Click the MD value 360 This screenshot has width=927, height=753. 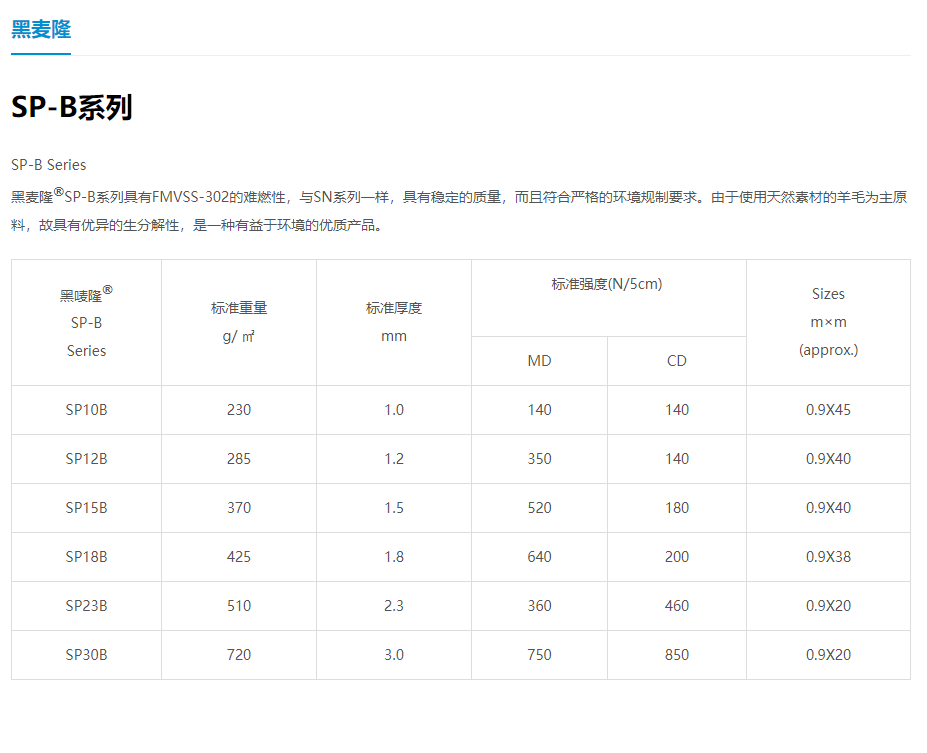(x=539, y=606)
